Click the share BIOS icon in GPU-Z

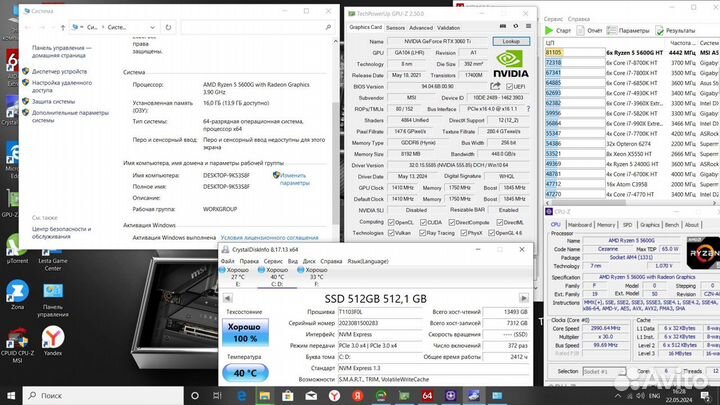click(x=495, y=86)
